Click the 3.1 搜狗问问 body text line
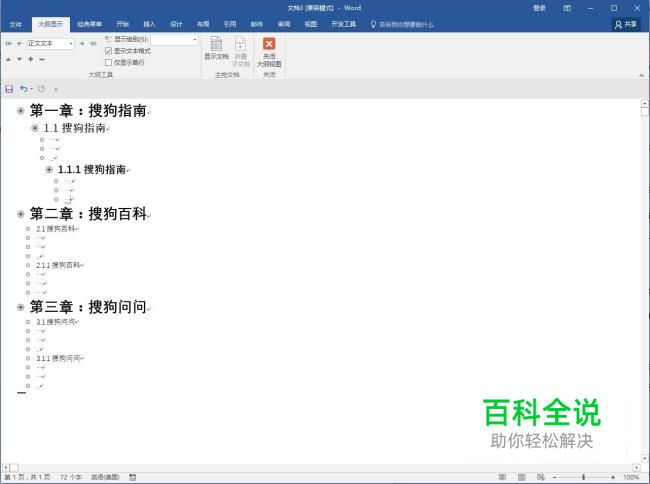Viewport: 650px width, 484px height. [56, 322]
